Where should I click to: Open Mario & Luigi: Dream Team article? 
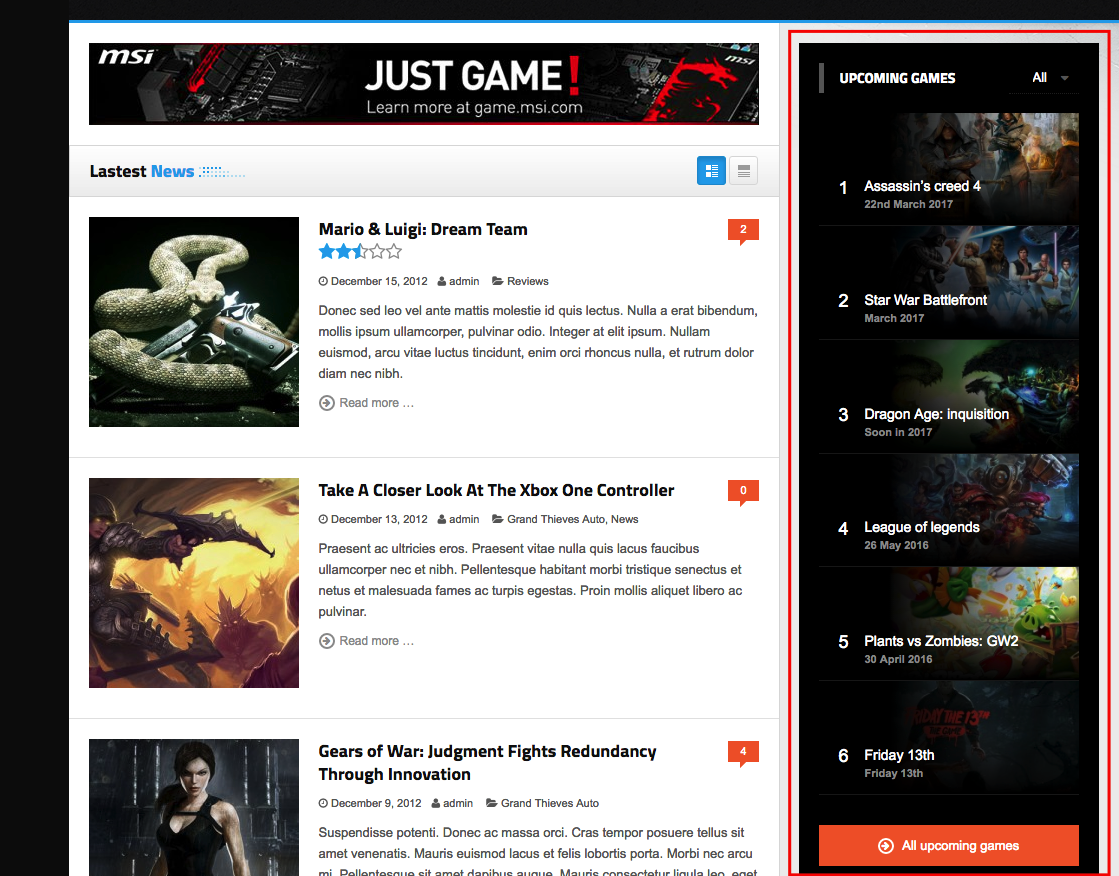tap(423, 229)
